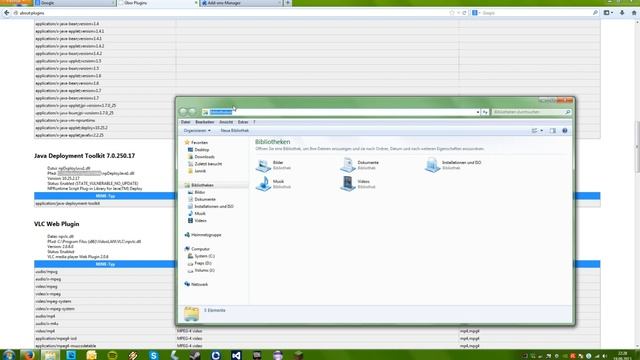Open Firefox search engine dropdown
Image resolution: width=640 pixels, height=360 pixels.
(x=476, y=13)
